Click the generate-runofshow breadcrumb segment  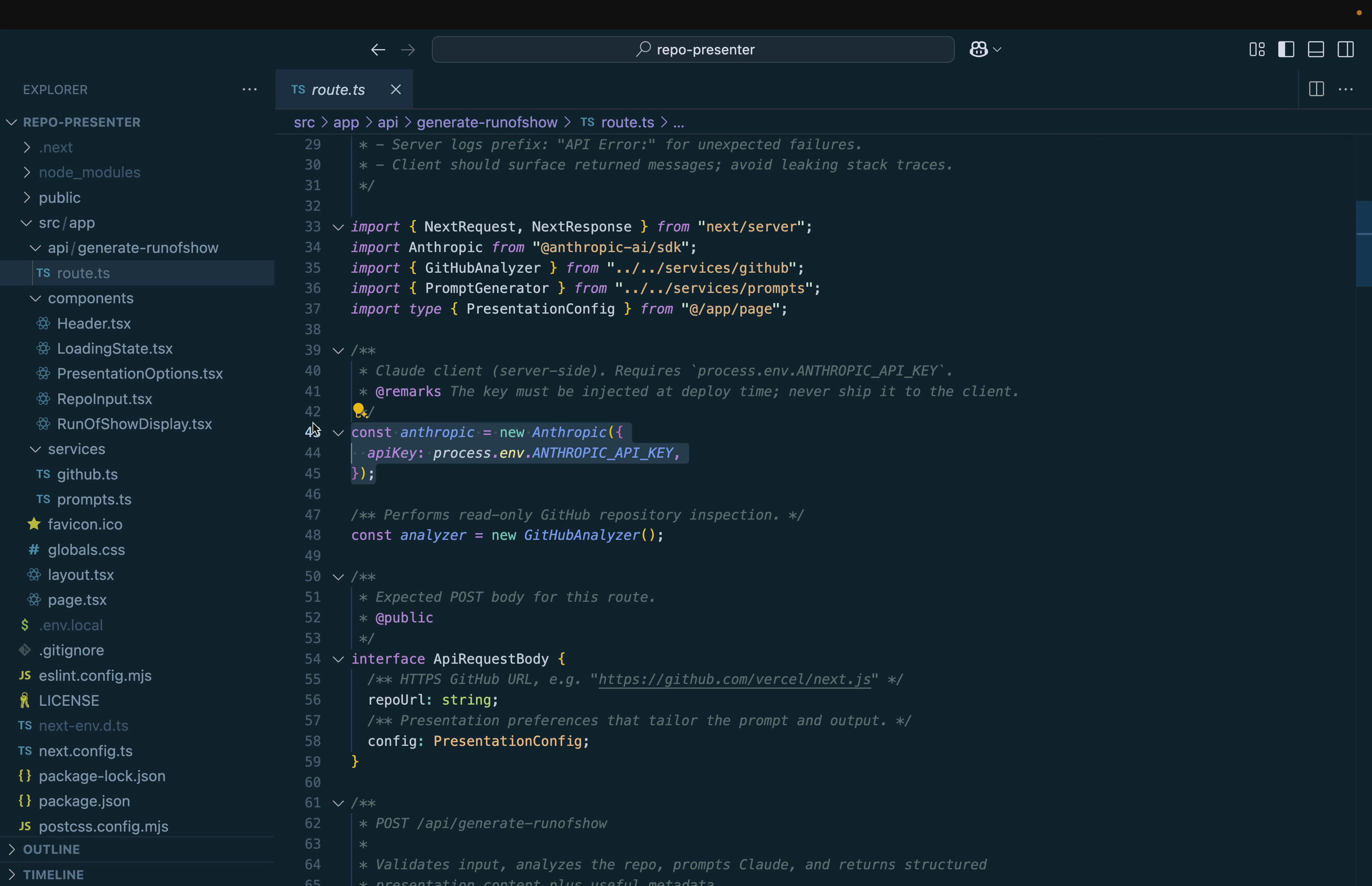click(x=487, y=122)
